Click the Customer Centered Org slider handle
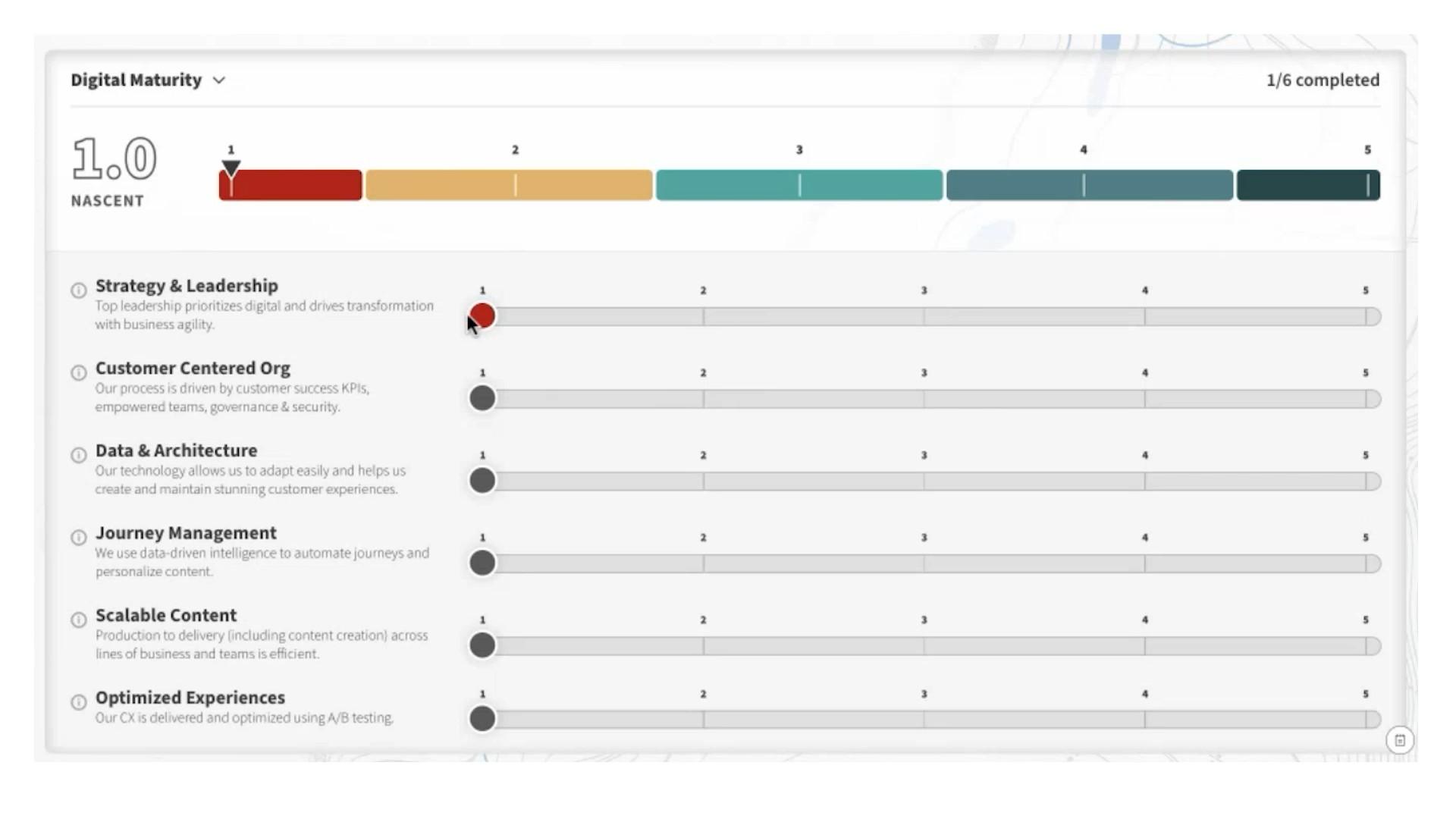This screenshot has width=1456, height=819. tap(482, 398)
